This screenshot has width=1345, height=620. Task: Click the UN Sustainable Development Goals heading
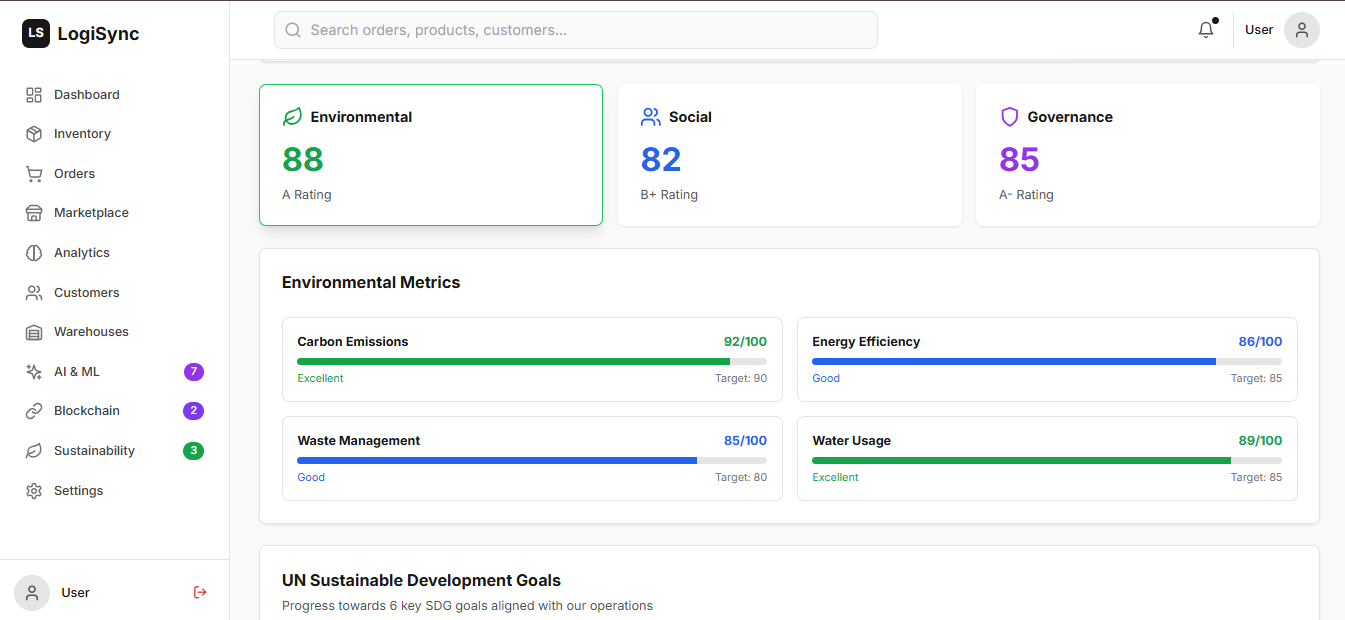click(421, 581)
